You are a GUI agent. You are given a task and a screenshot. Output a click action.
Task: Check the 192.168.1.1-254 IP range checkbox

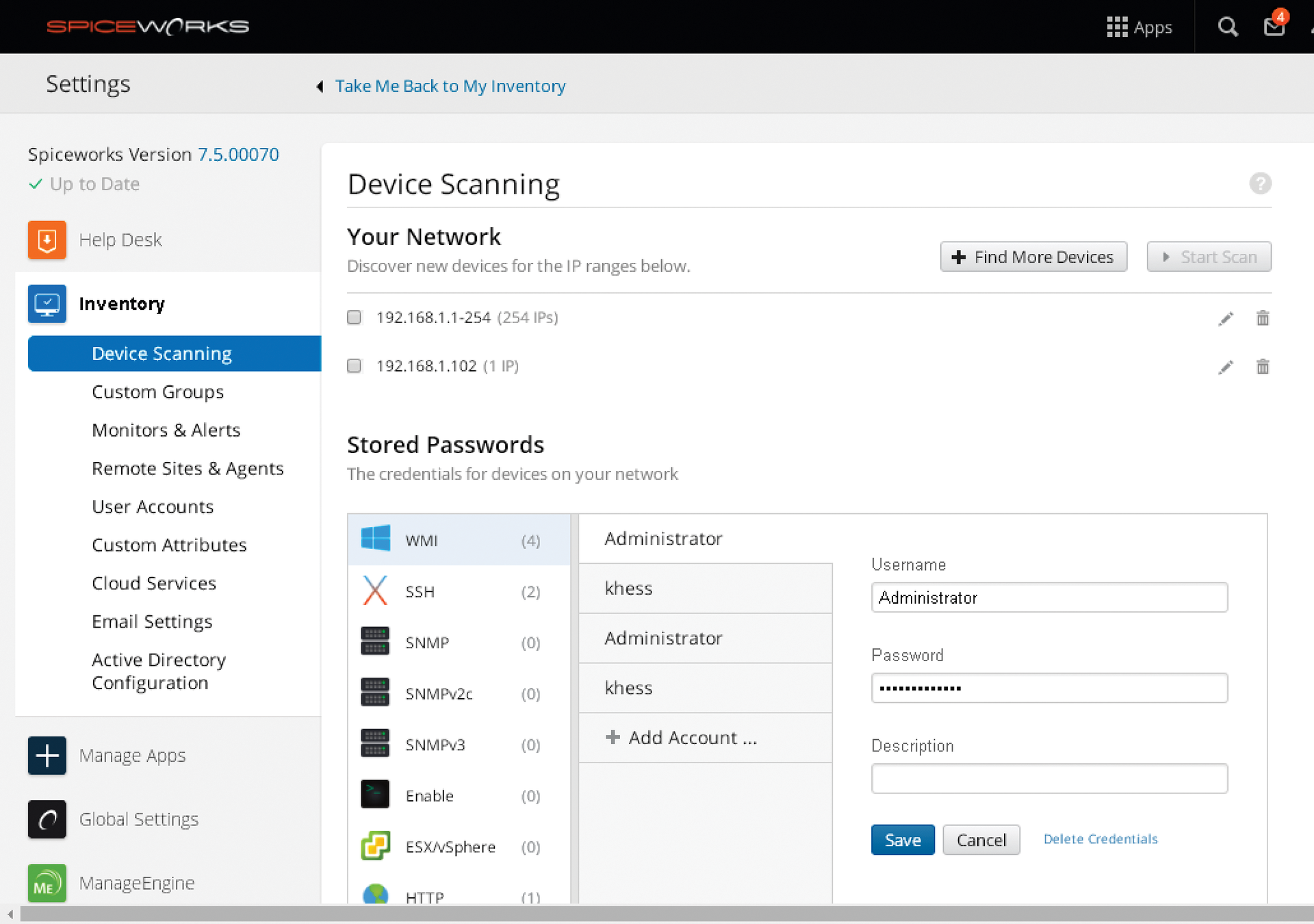click(x=355, y=317)
